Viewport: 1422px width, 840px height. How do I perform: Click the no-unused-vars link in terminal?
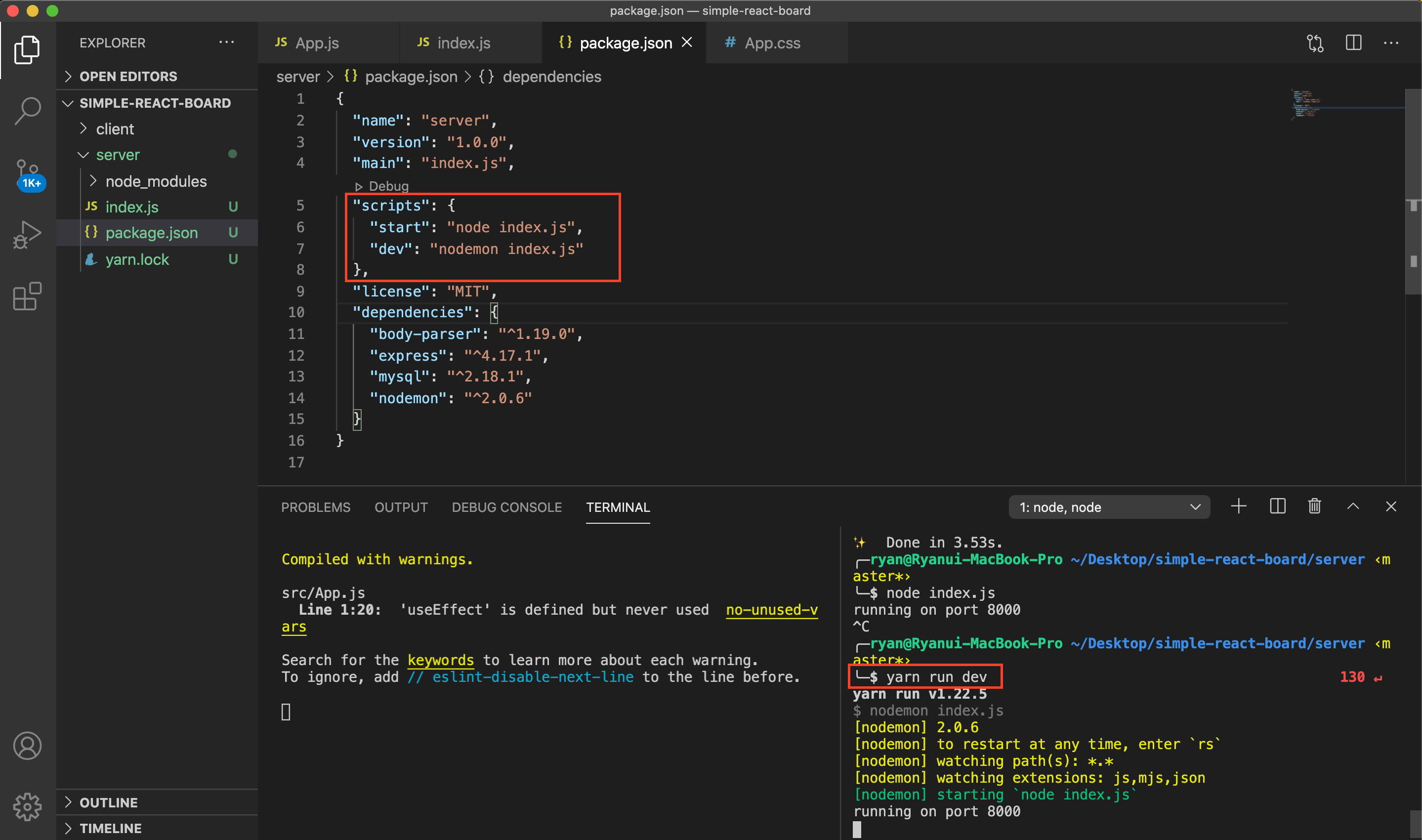click(x=771, y=610)
